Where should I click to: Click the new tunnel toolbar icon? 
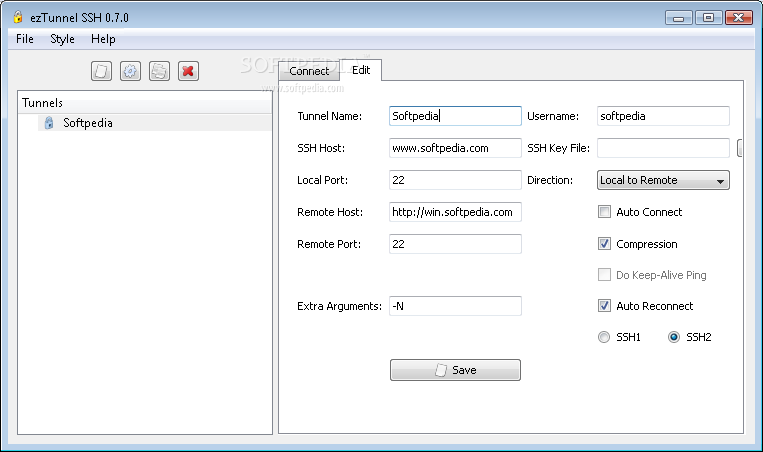pos(101,71)
